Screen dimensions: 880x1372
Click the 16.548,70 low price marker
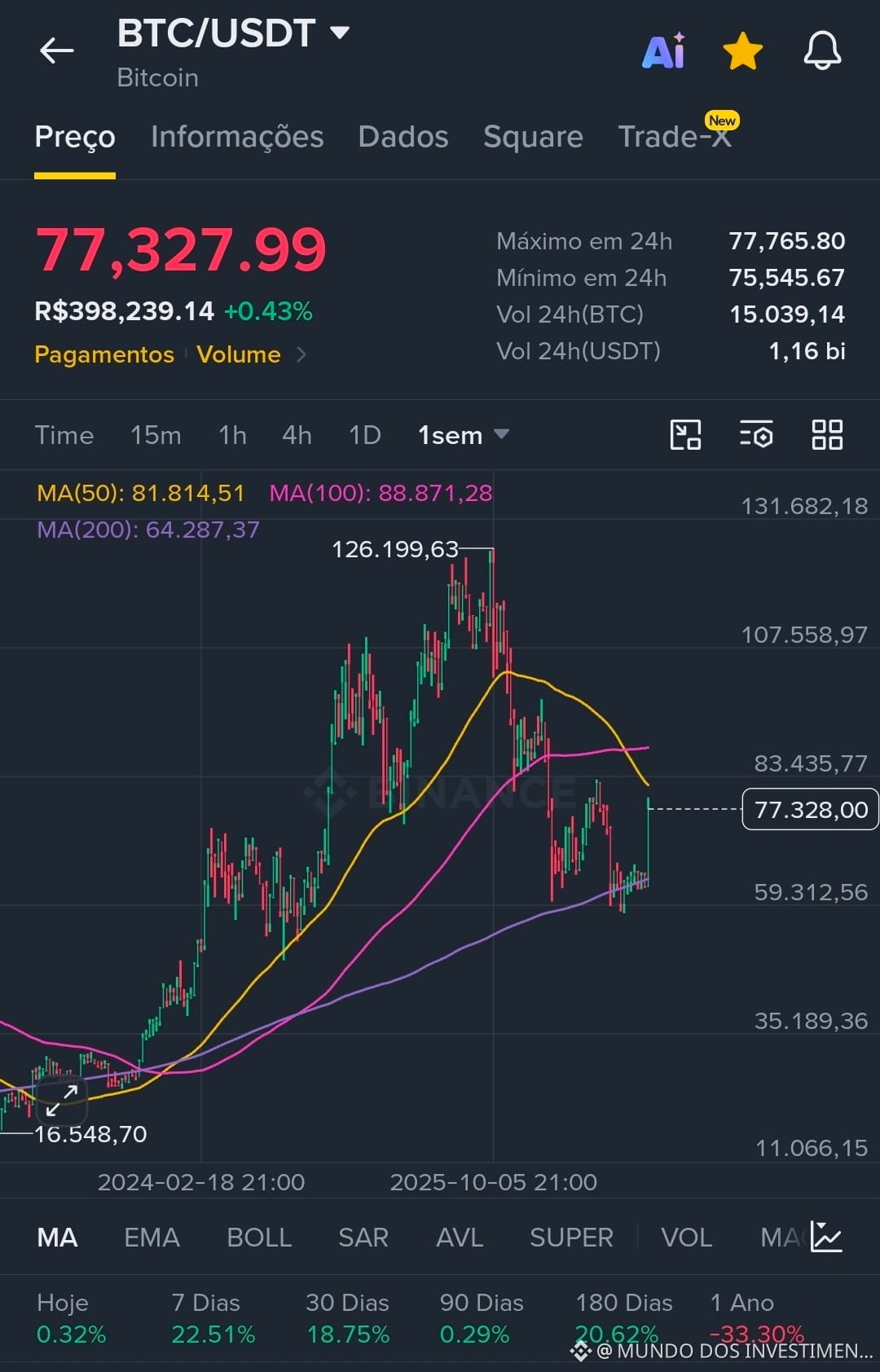point(90,1134)
